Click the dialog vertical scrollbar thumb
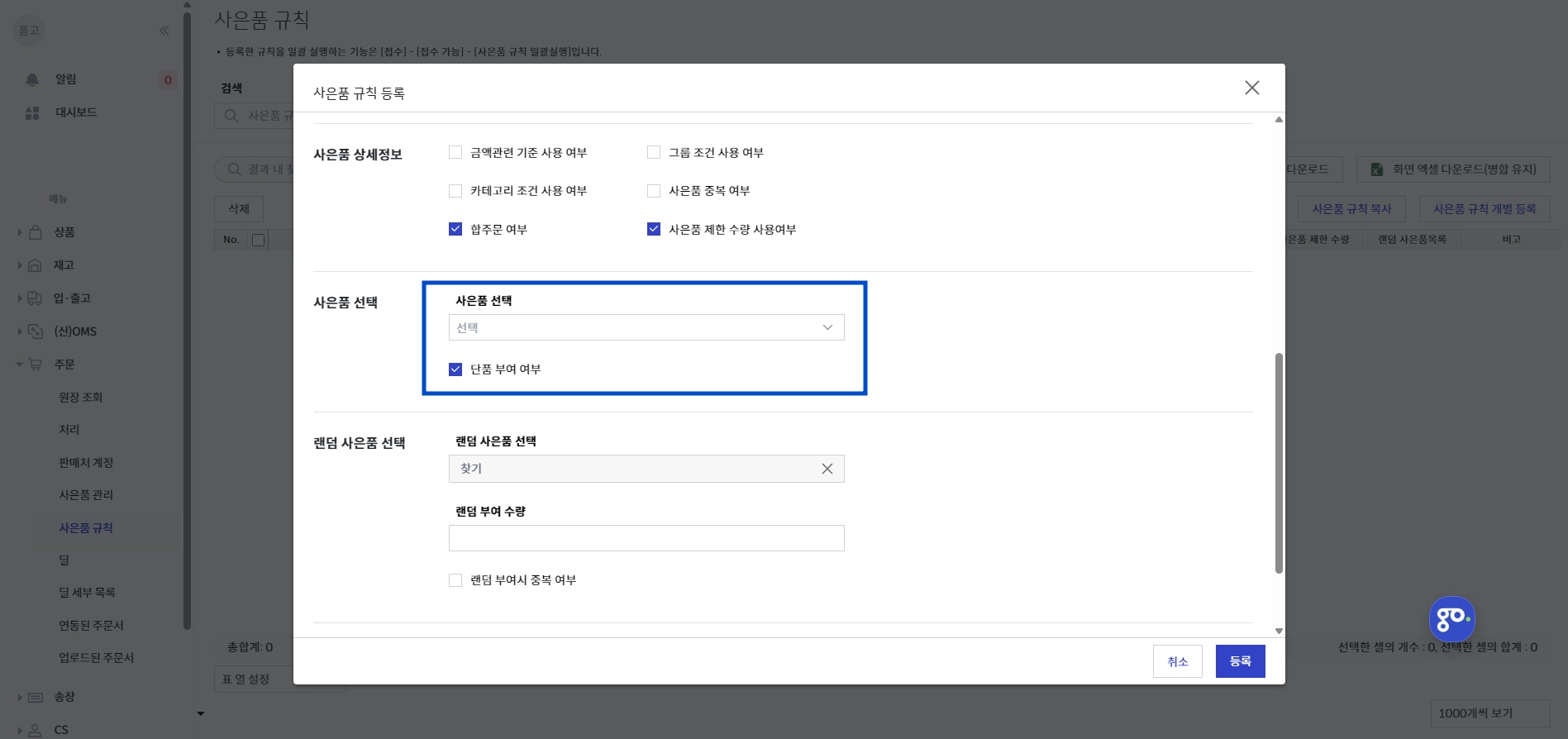This screenshot has height=739, width=1568. pos(1279,463)
